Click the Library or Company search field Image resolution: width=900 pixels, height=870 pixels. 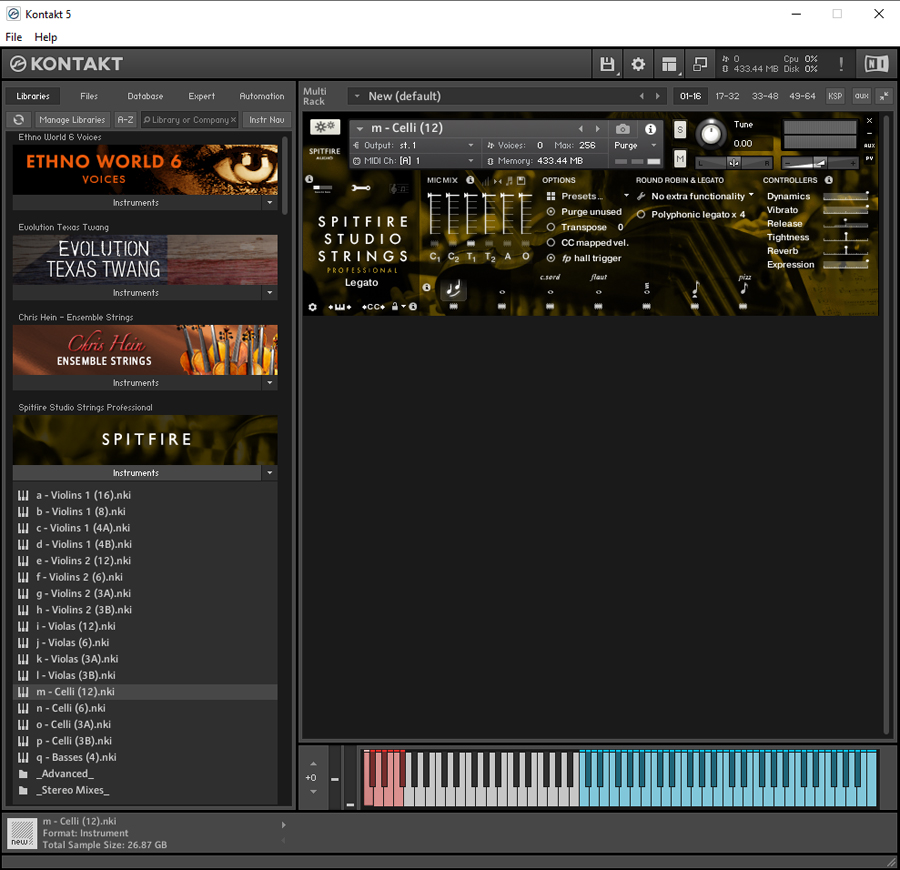tap(189, 119)
